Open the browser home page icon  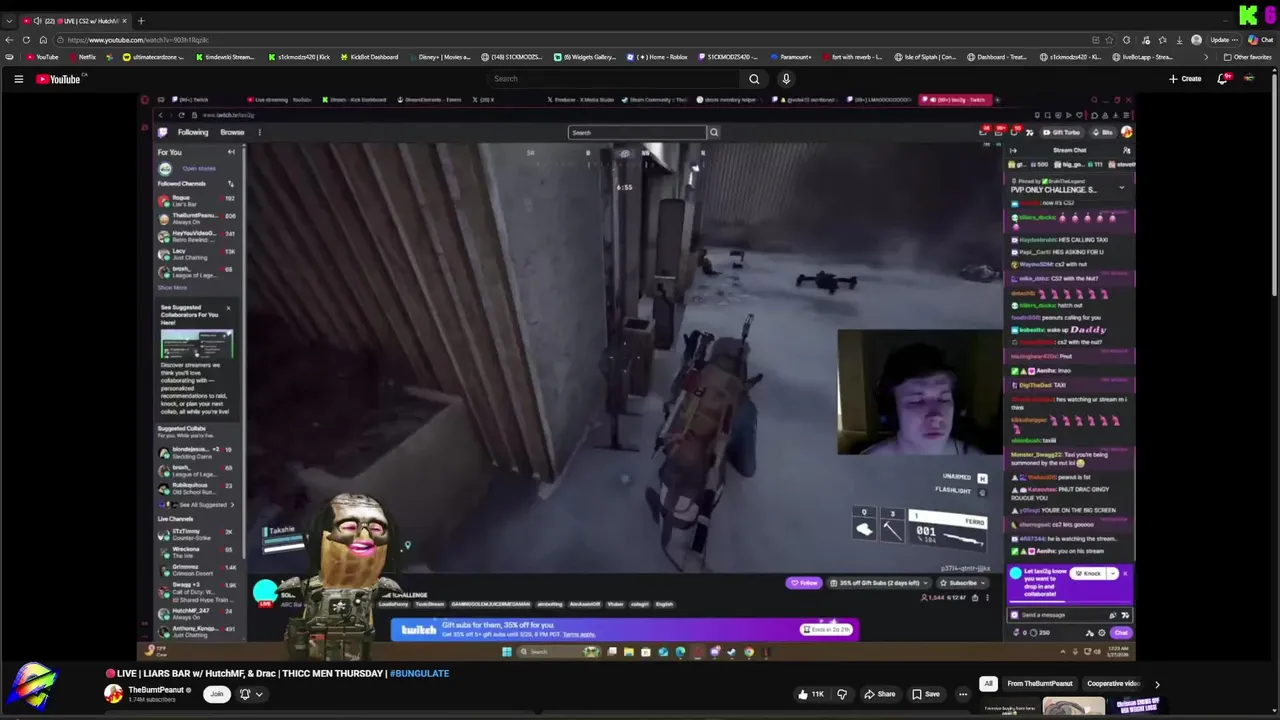(43, 40)
